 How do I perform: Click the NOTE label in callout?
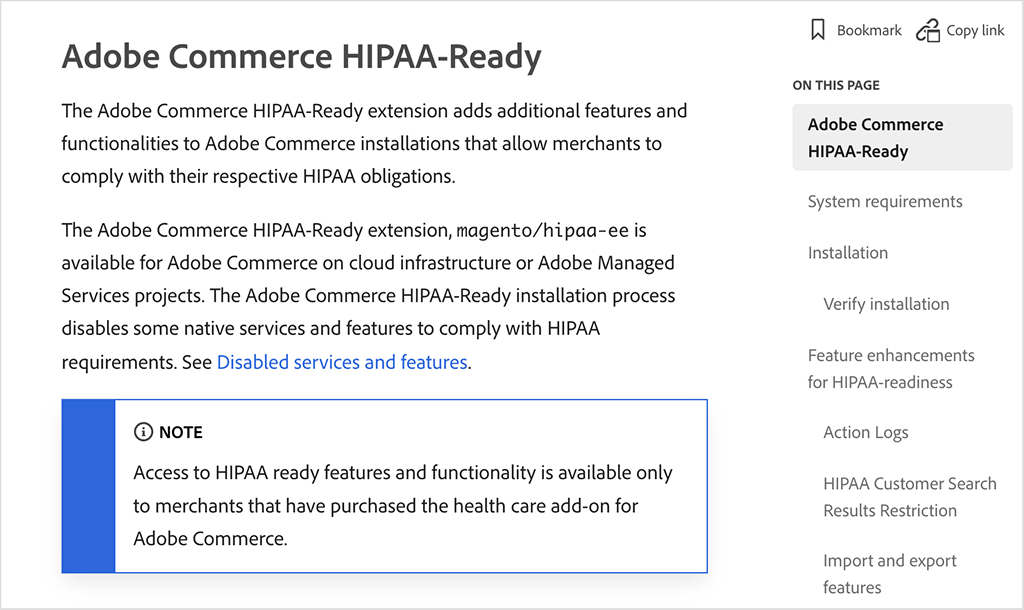(x=181, y=432)
